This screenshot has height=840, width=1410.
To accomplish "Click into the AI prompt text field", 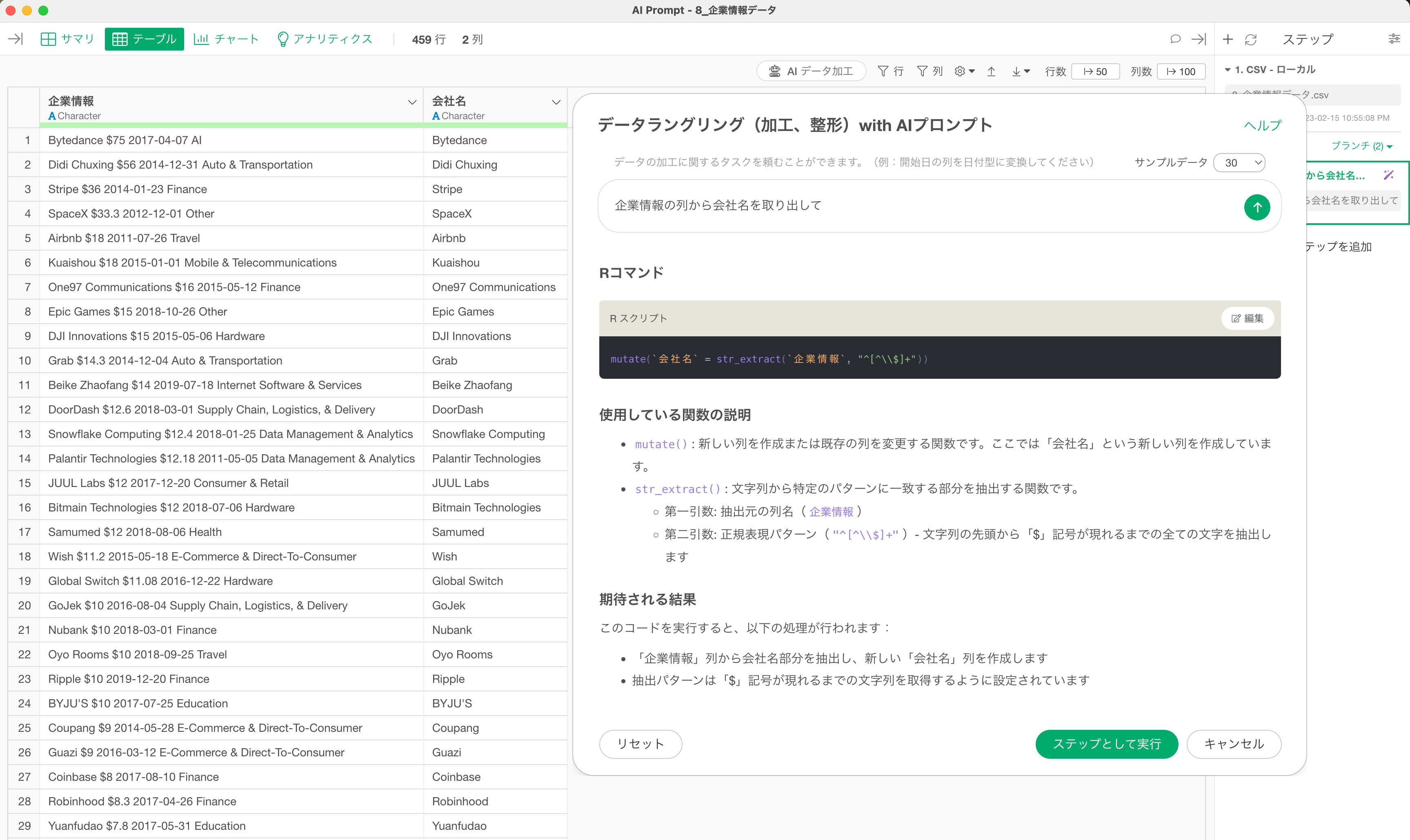I will (x=917, y=206).
